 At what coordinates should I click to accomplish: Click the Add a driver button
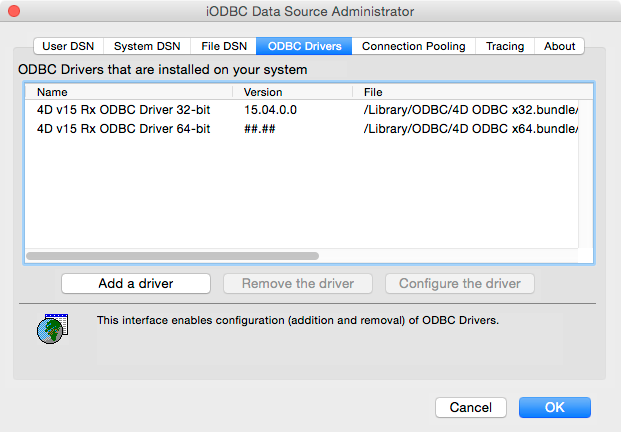click(136, 283)
